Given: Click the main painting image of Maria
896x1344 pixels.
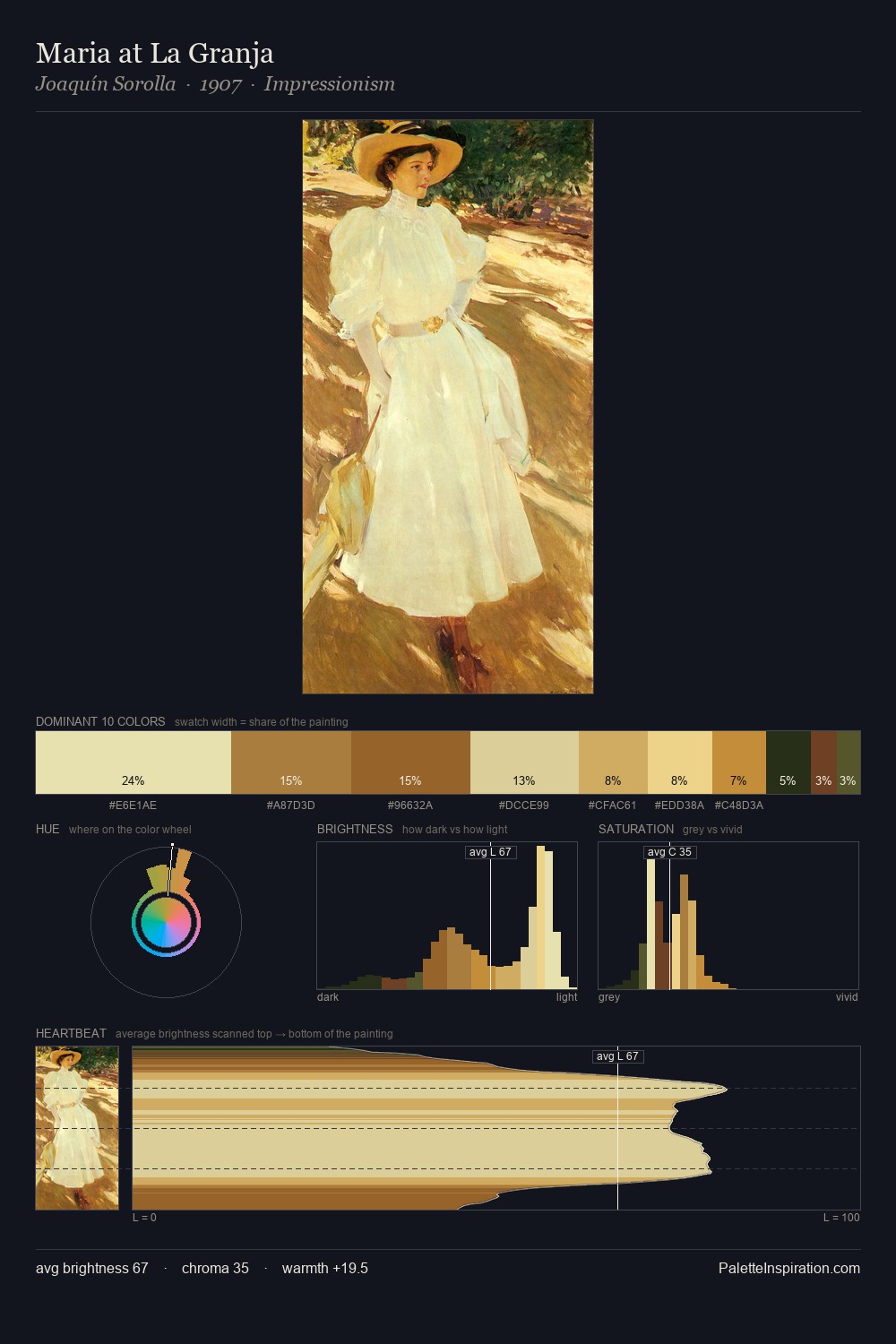Looking at the screenshot, I should 448,407.
